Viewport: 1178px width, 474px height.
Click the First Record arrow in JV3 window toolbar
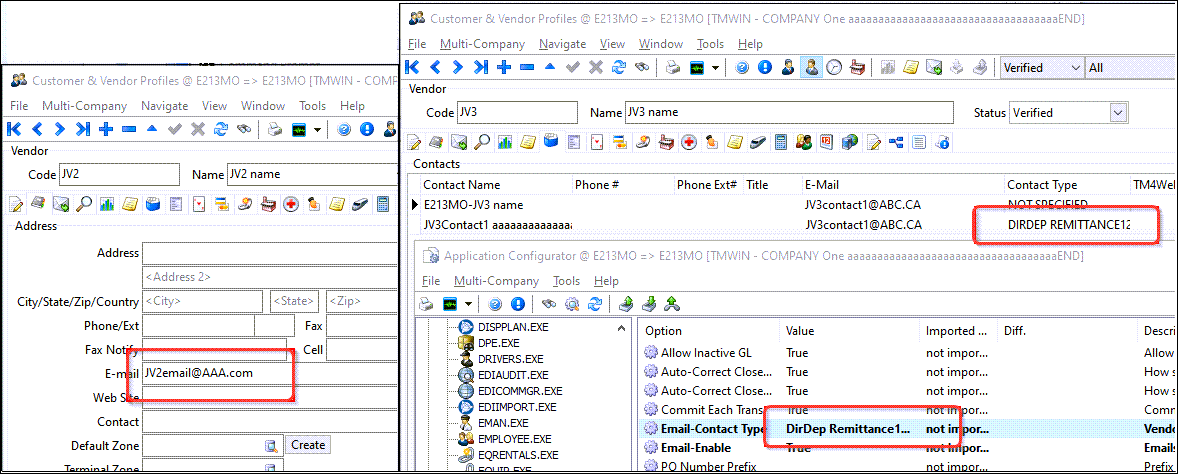[x=412, y=68]
